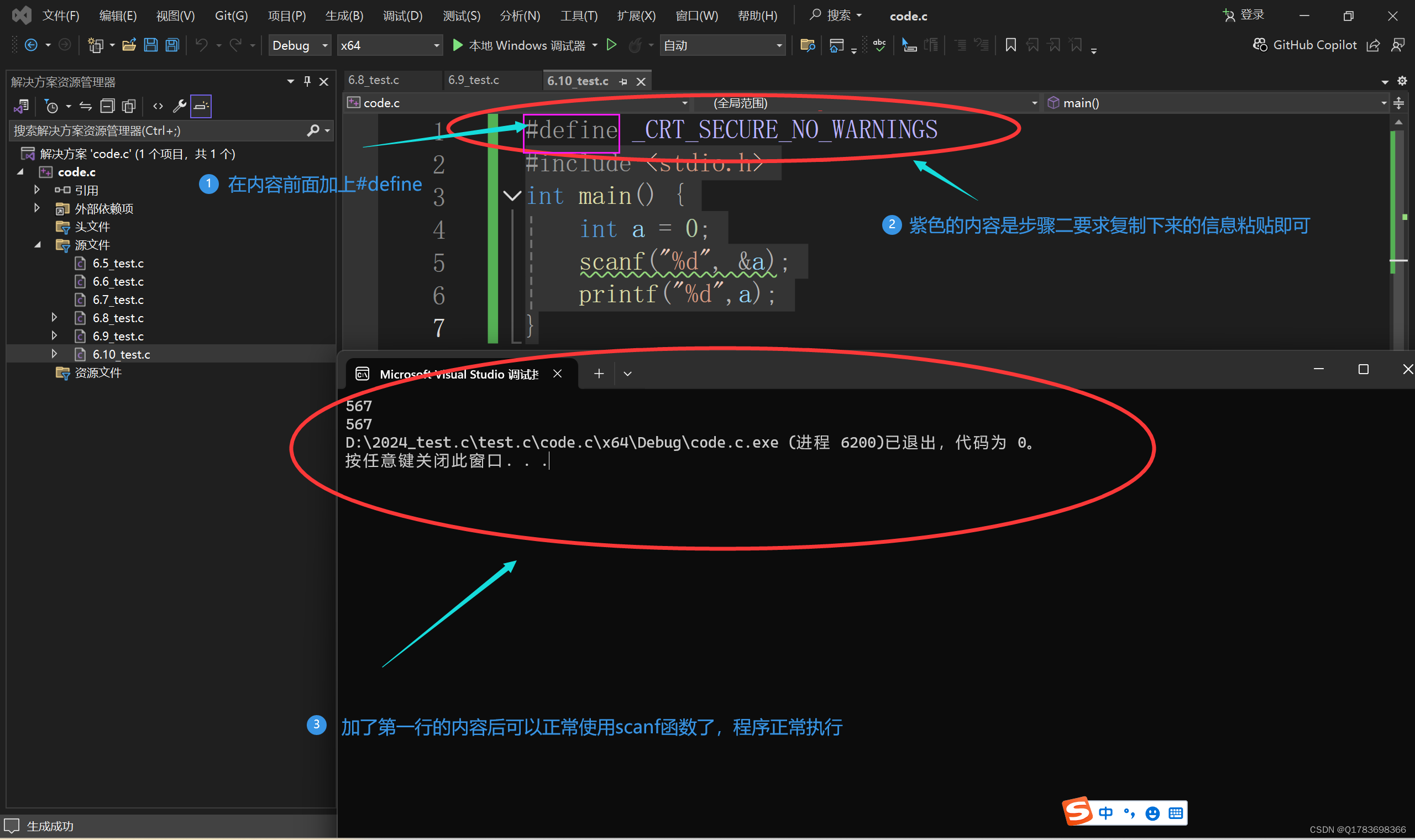This screenshot has width=1415, height=840.
Task: Click the pending changes filter clock icon
Action: pos(51,106)
